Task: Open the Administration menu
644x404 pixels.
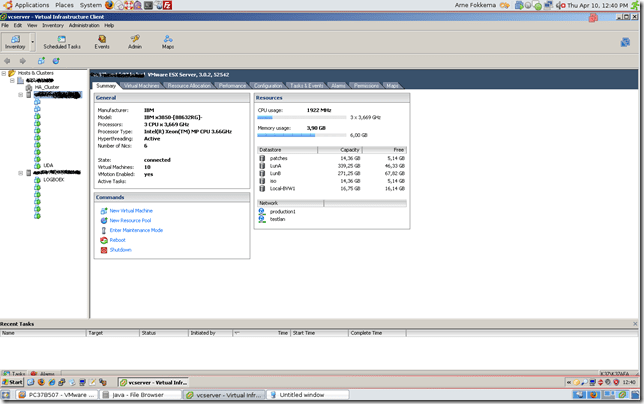Action: [x=84, y=25]
